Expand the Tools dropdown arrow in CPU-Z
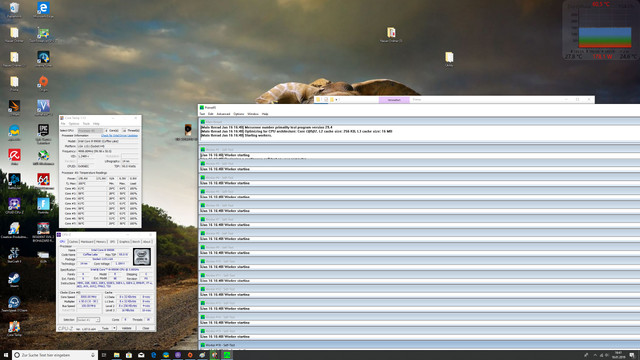The width and height of the screenshot is (640, 360). point(114,328)
